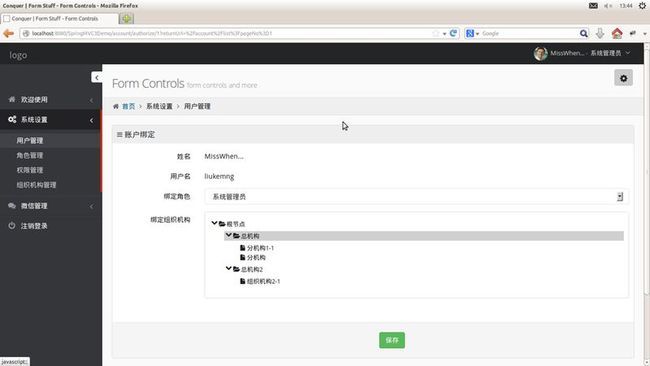Screen dimensions: 650x366
Task: Select the 根节点 tree node
Action: [x=236, y=224]
